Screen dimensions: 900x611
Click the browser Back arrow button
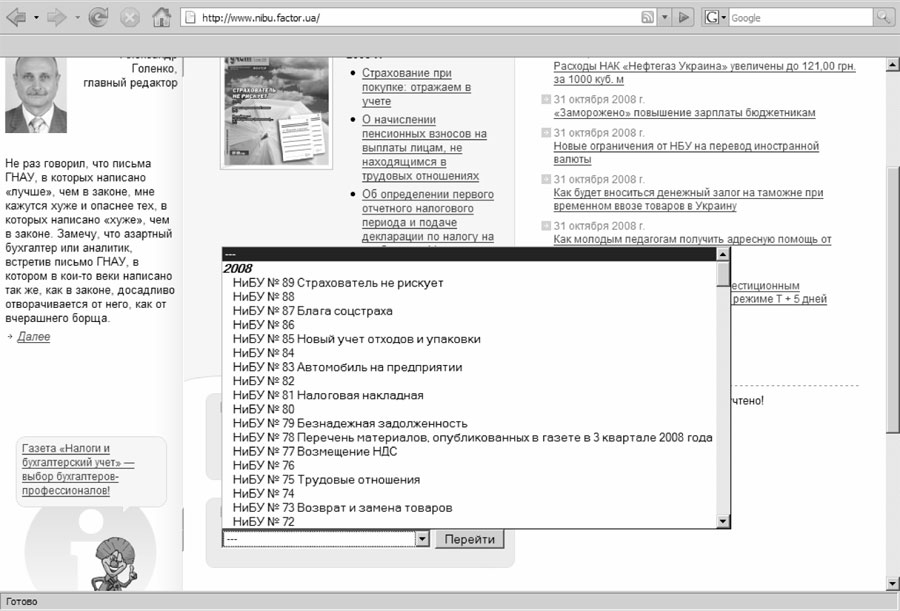tap(17, 17)
